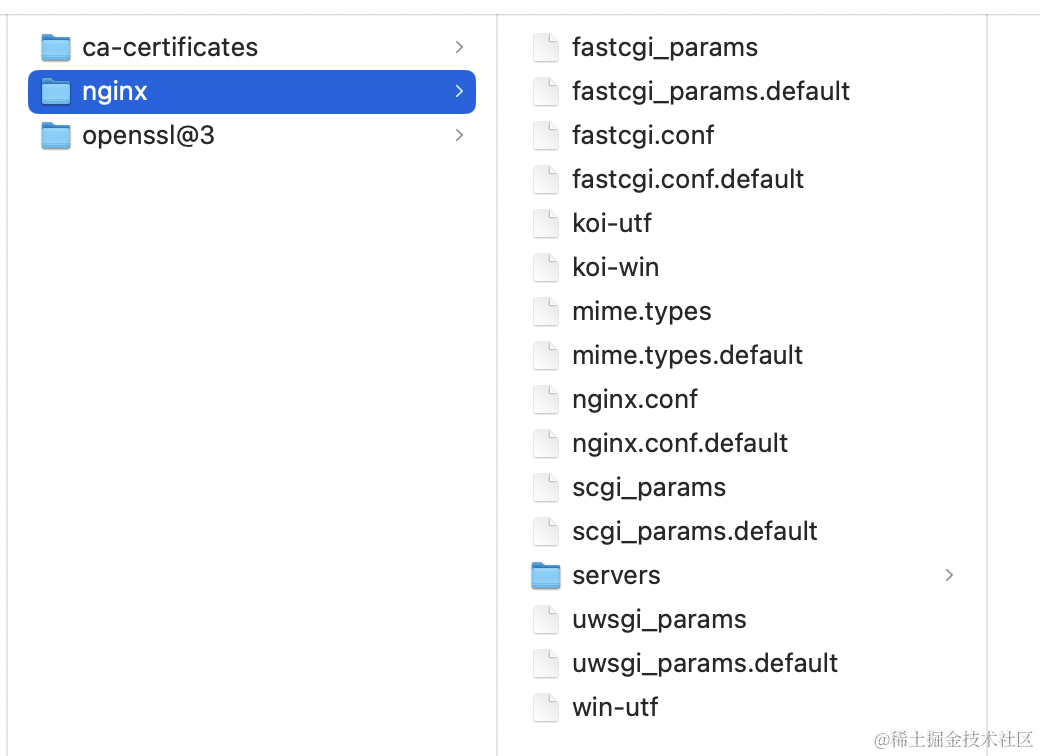Image resolution: width=1040 pixels, height=756 pixels.
Task: Click the nginx folder icon
Action: (56, 92)
